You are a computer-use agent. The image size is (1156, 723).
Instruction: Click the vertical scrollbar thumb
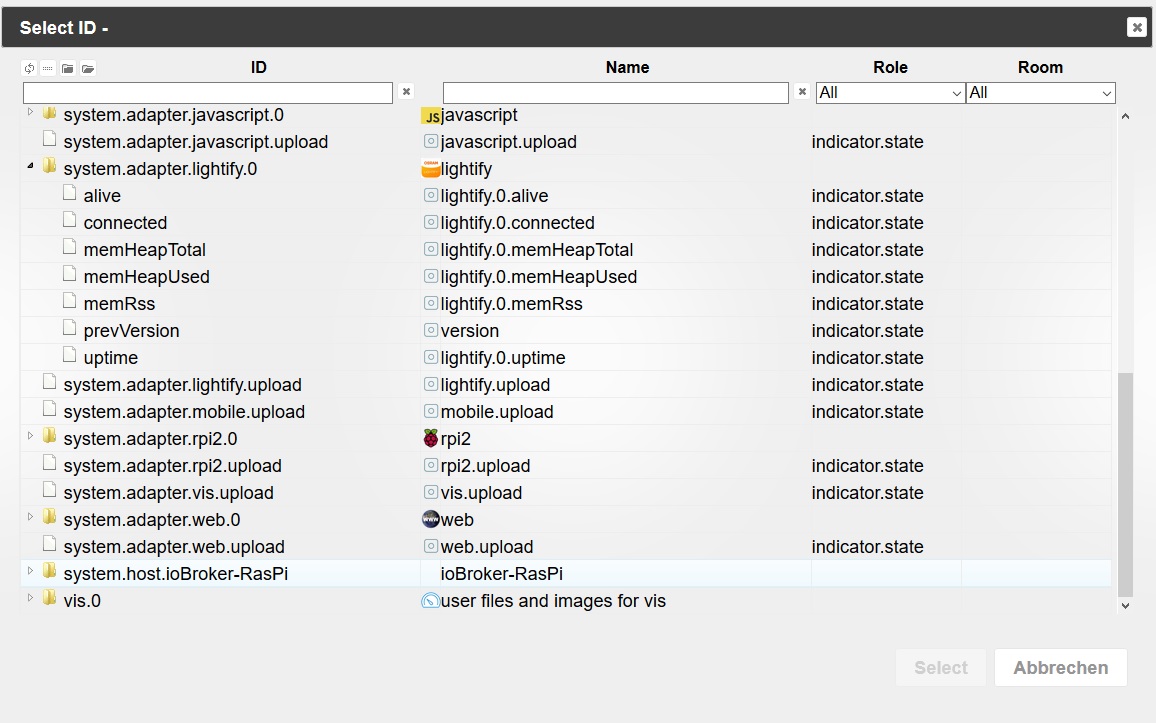1125,485
